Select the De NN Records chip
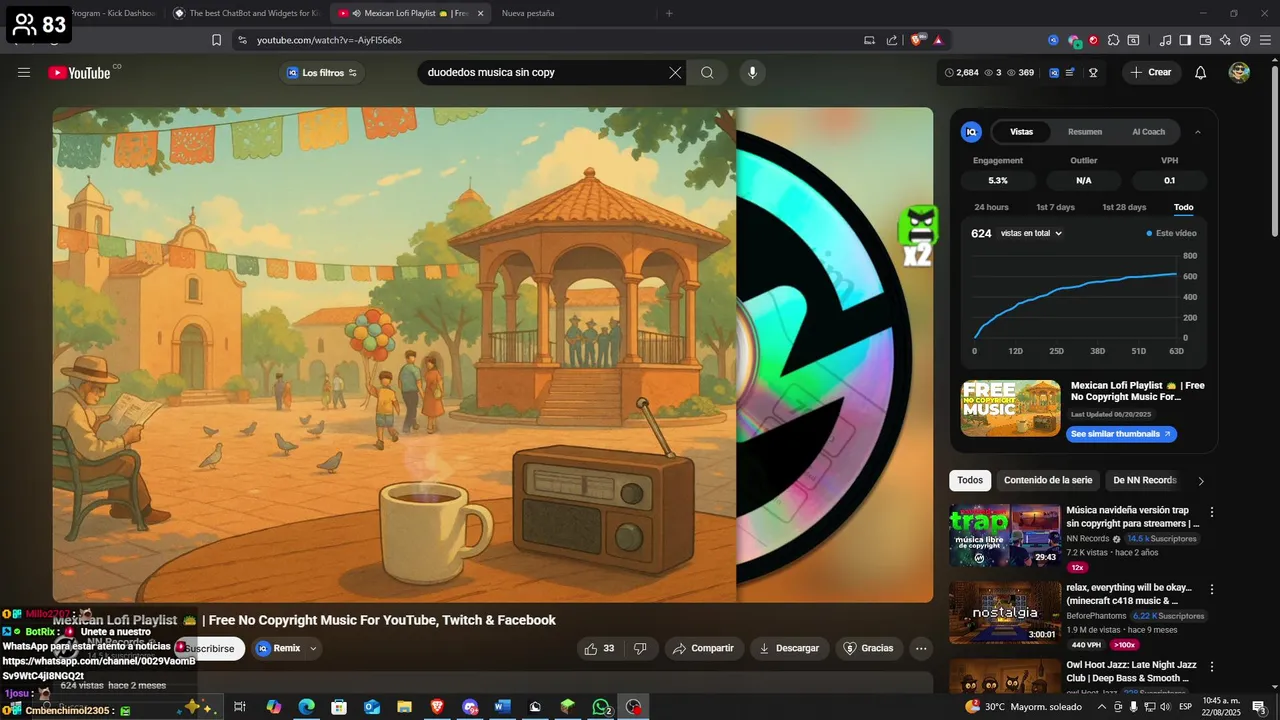The width and height of the screenshot is (1280, 720). coord(1145,480)
